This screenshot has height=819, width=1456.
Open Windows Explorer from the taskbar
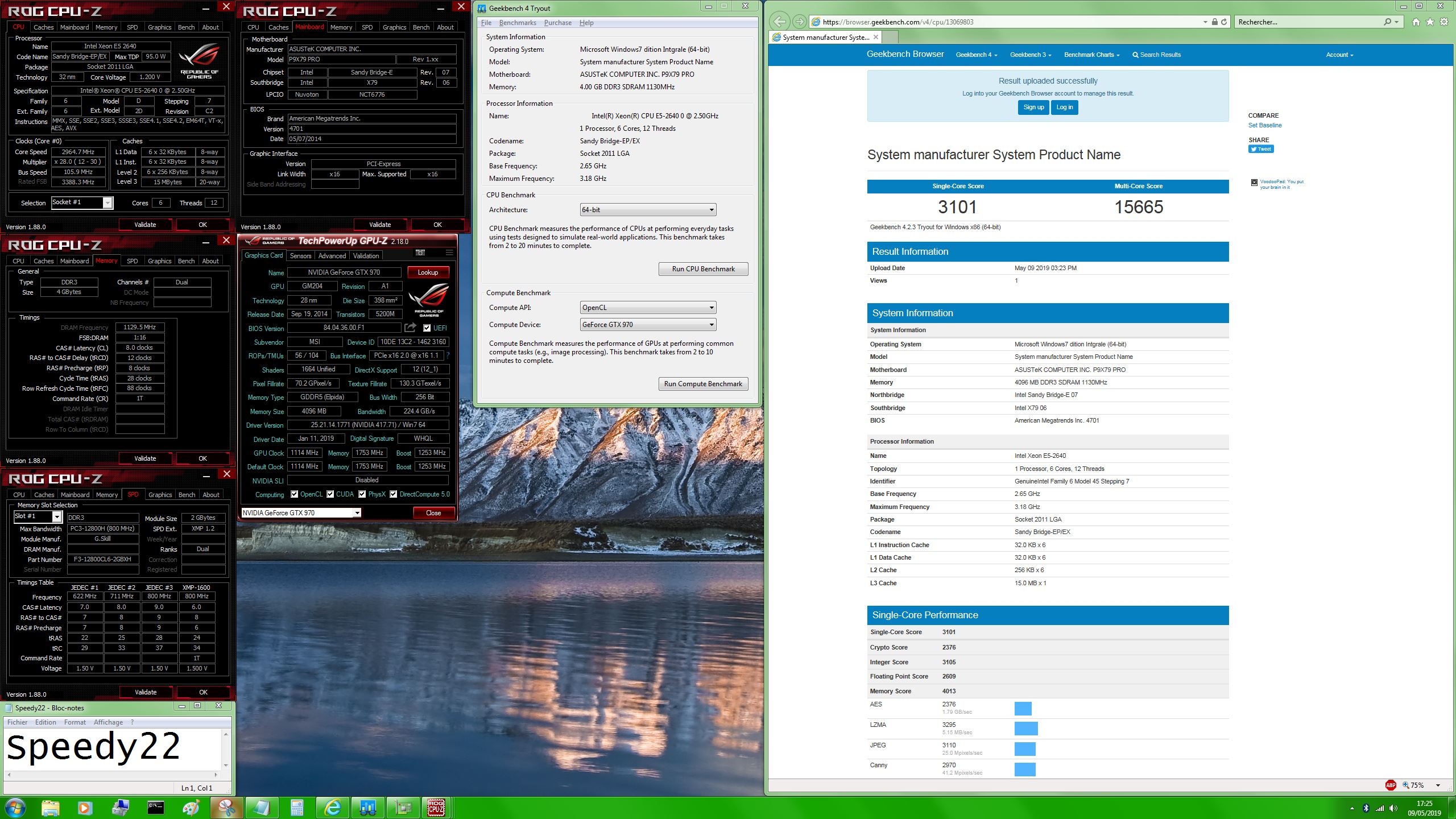50,808
